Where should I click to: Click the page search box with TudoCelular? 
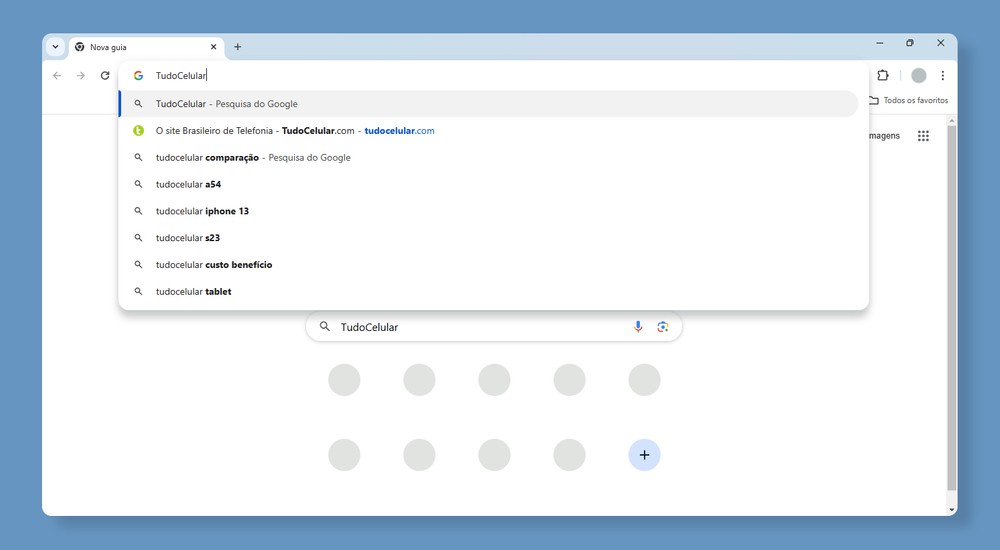480,327
